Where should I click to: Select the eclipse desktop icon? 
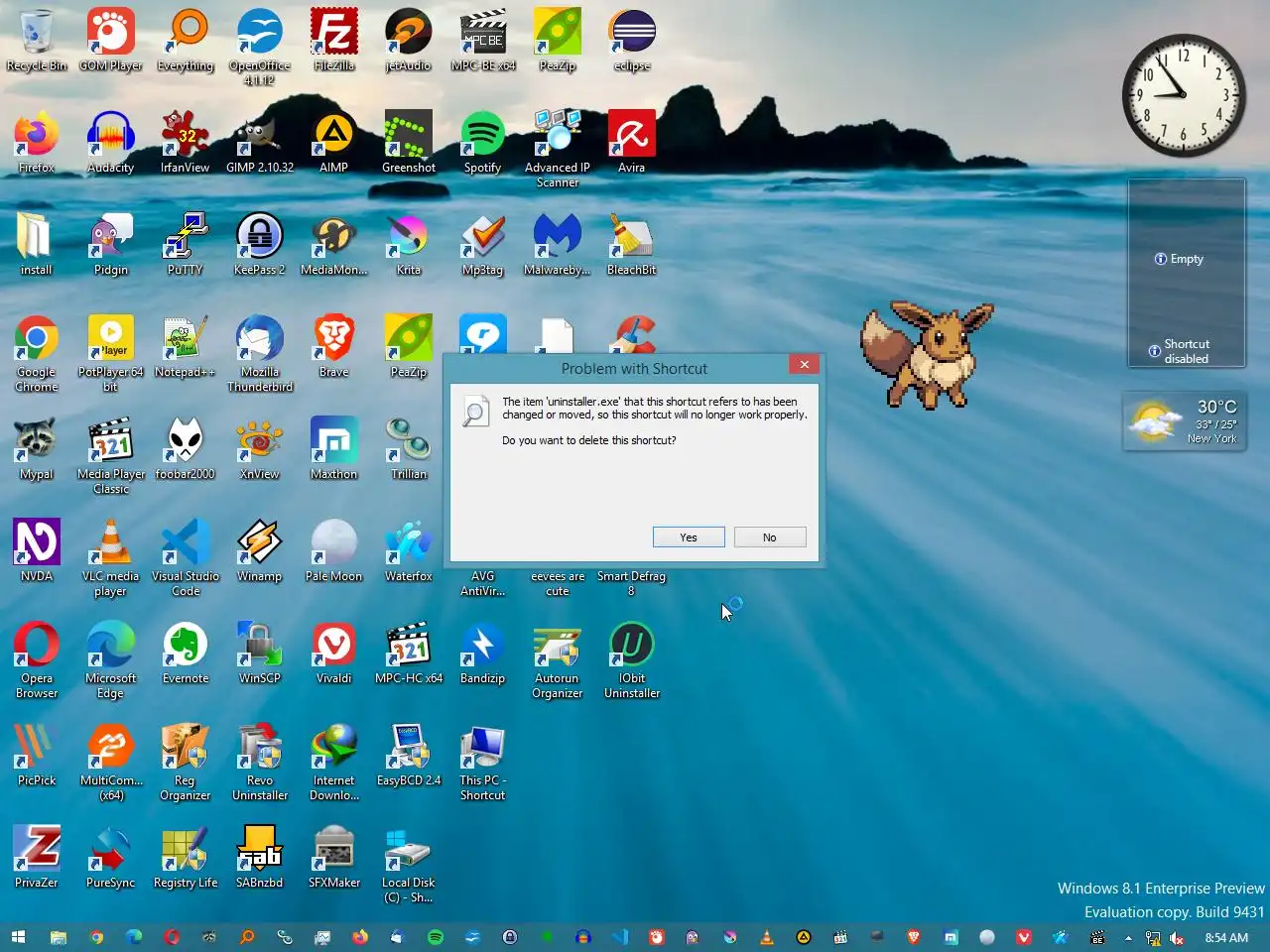[x=632, y=40]
